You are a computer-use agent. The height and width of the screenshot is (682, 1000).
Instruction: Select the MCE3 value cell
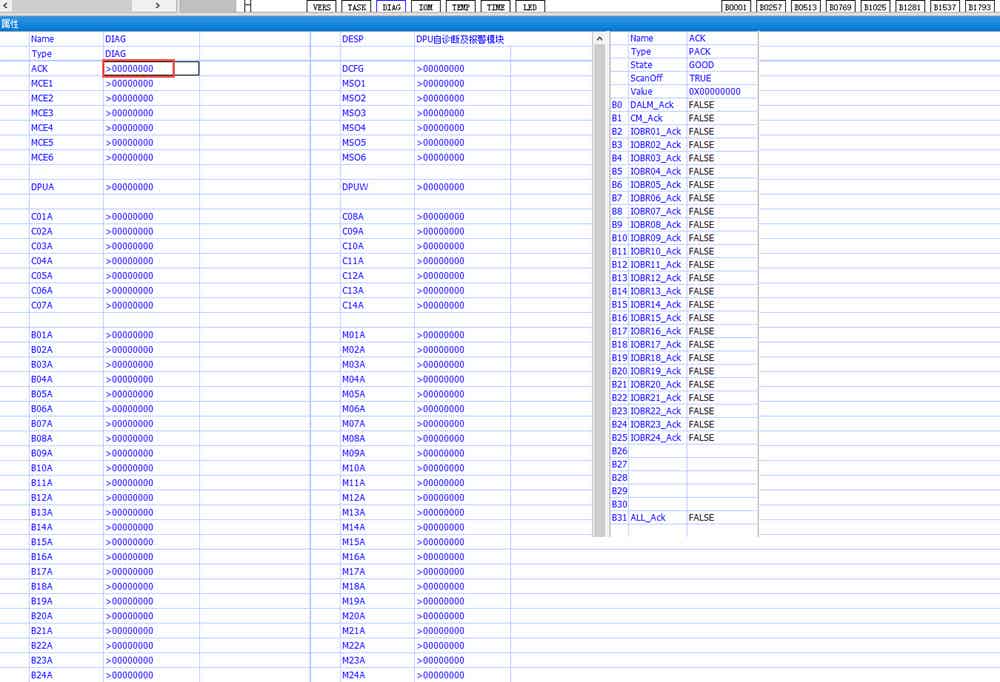(151, 113)
